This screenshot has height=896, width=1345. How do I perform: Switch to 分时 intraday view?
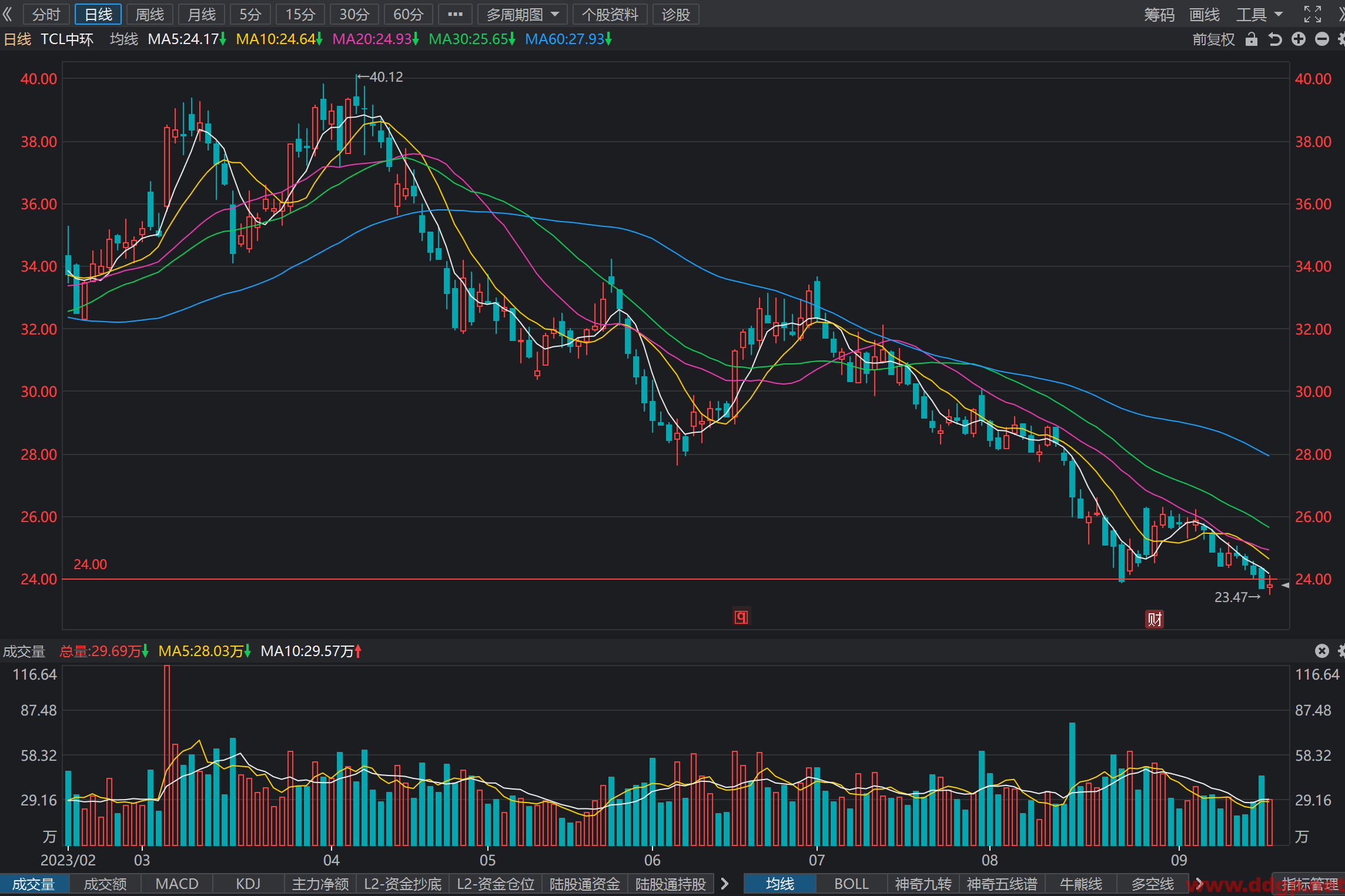pyautogui.click(x=46, y=14)
